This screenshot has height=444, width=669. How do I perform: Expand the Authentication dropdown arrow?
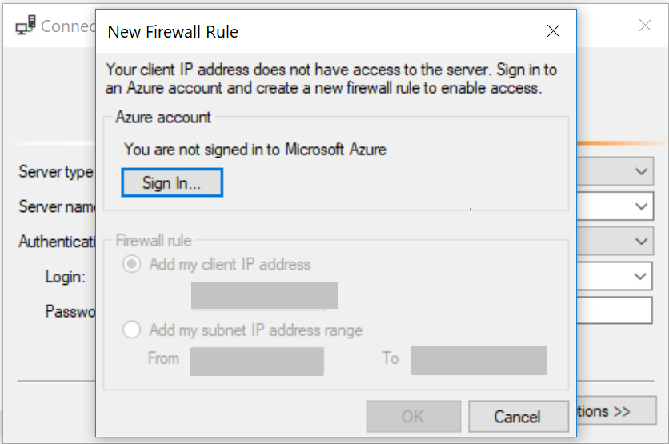click(x=642, y=241)
